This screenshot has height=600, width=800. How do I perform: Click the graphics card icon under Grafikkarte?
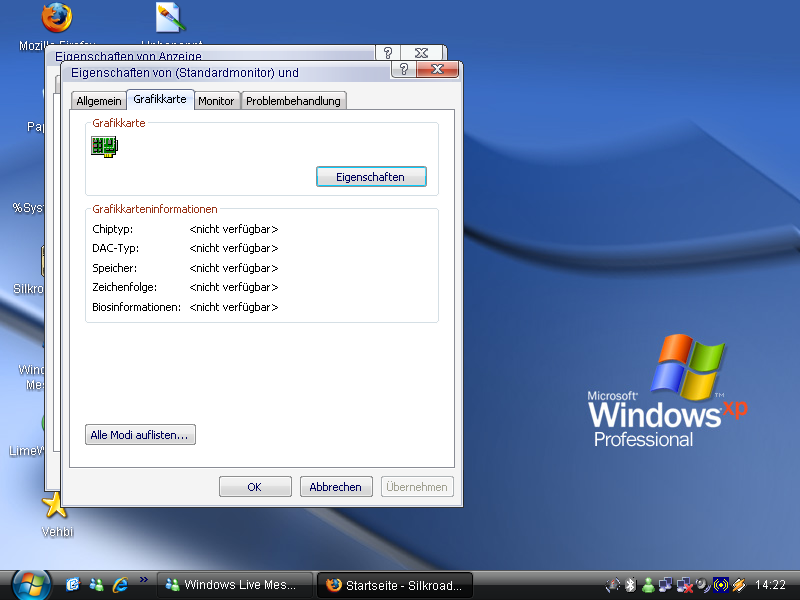point(105,146)
